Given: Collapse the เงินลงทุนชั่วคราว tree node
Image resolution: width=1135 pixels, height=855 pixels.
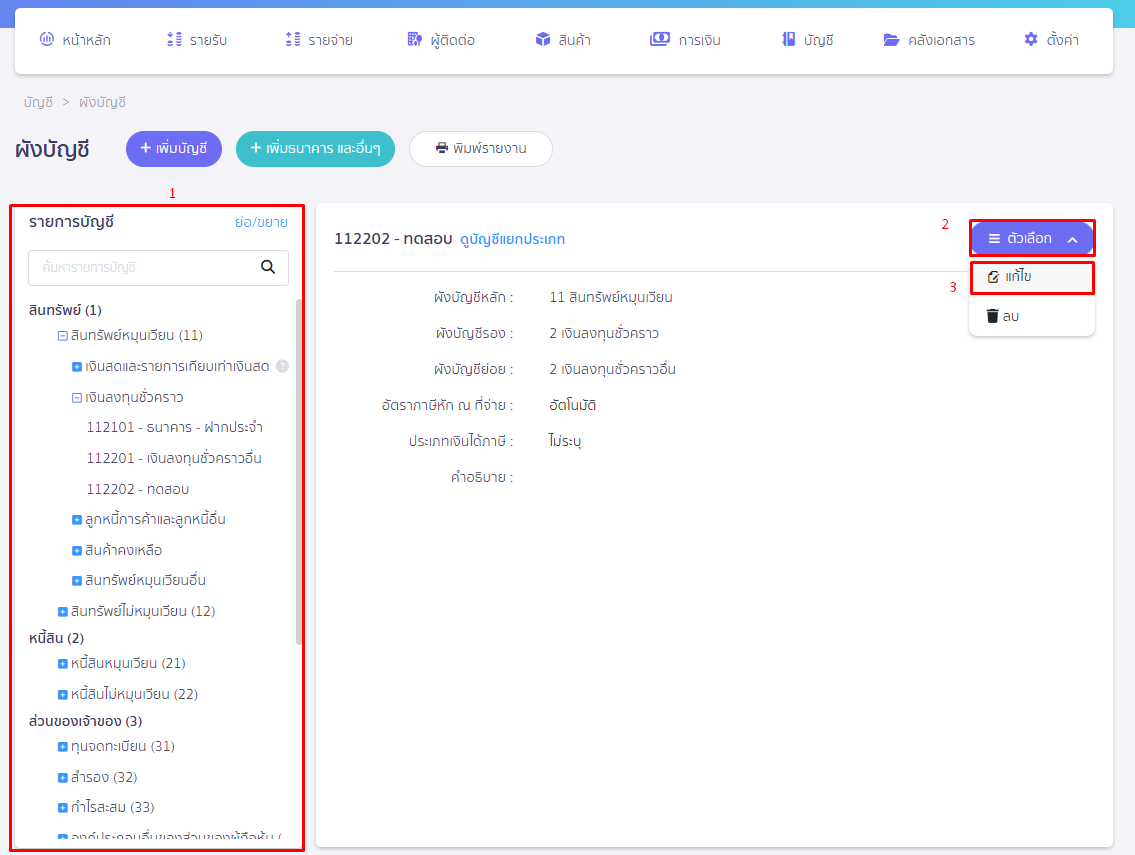Looking at the screenshot, I should (77, 397).
